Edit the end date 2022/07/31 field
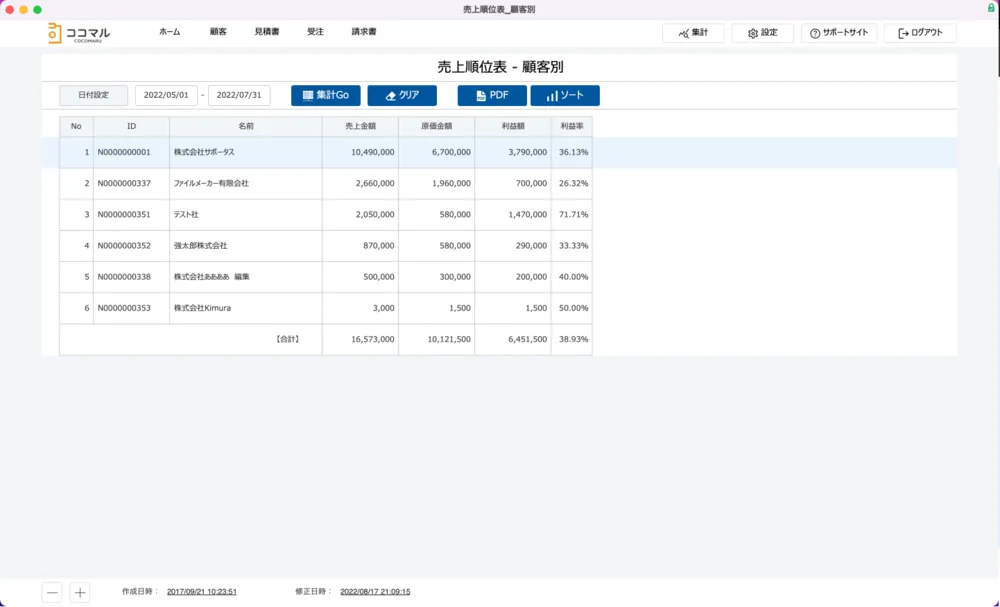Viewport: 1000px width, 607px height. click(239, 96)
